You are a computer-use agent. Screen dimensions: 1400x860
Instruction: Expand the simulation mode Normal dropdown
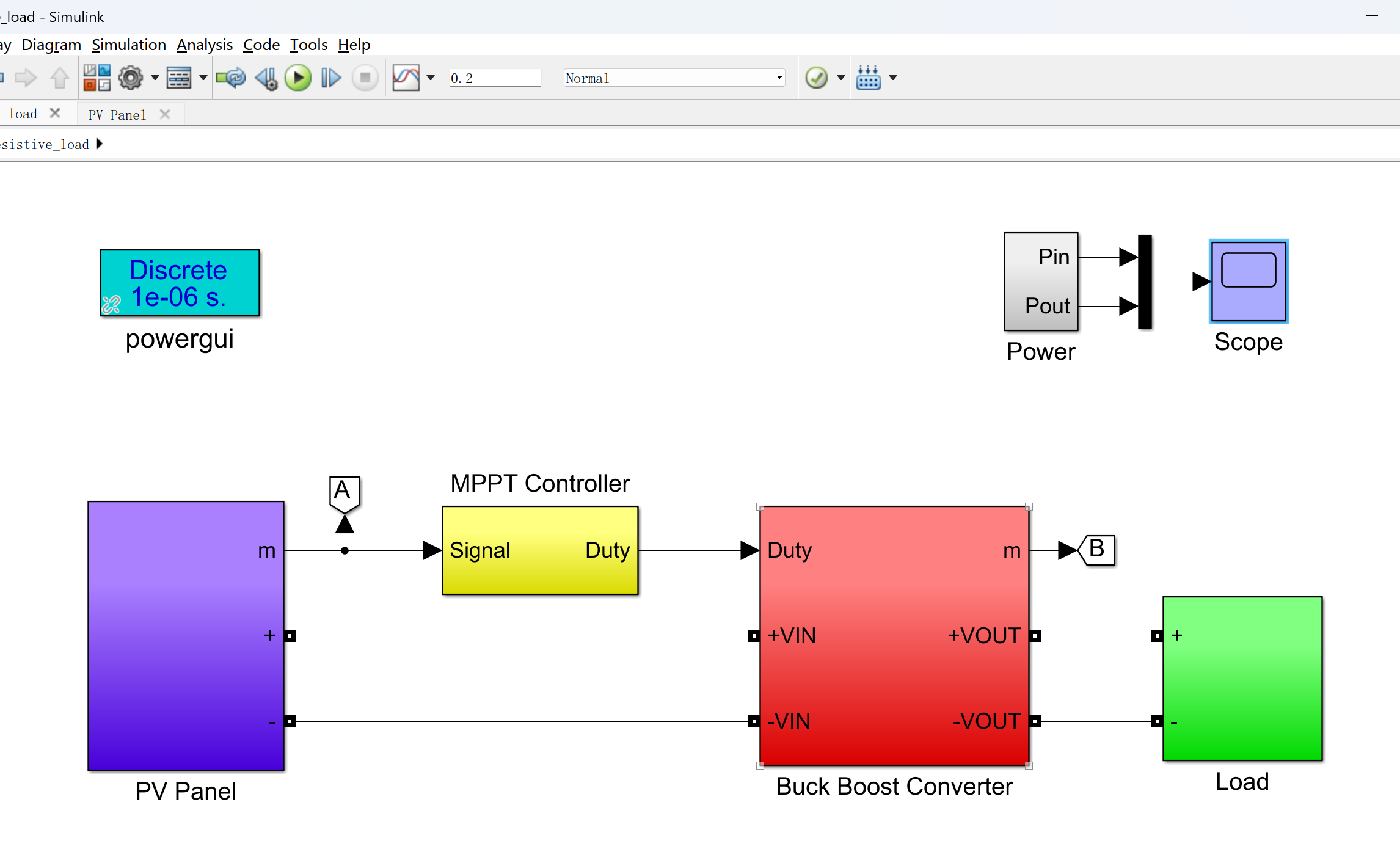(779, 78)
